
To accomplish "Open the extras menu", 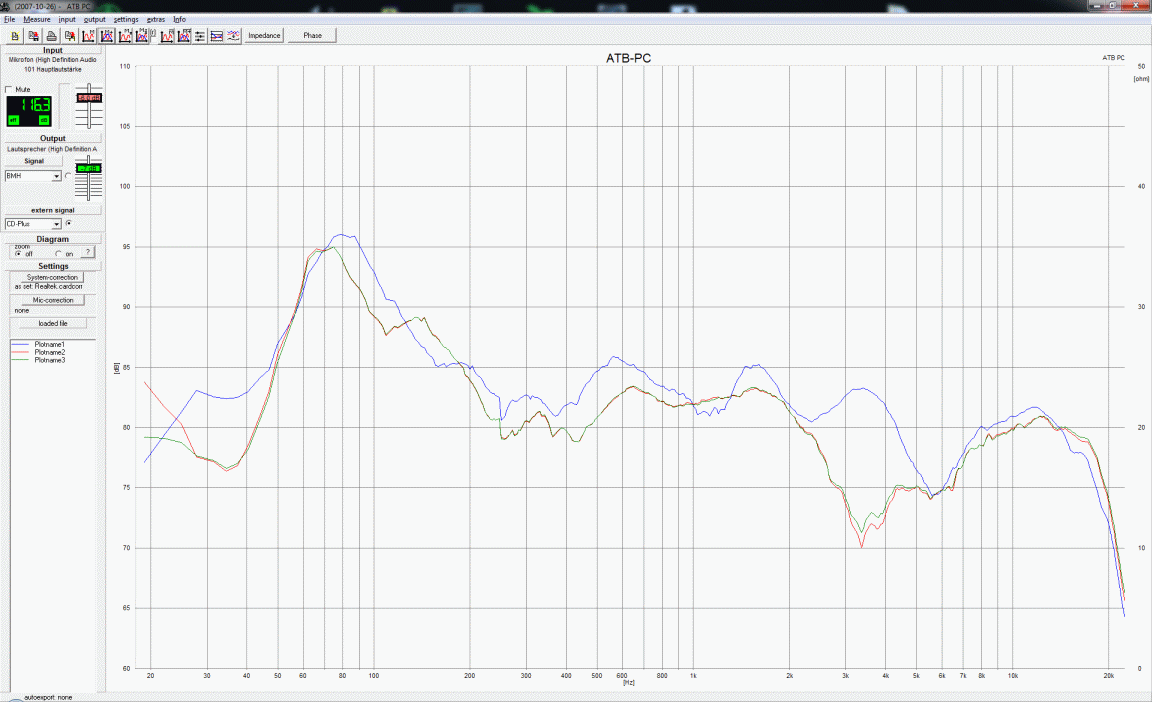I will coord(156,19).
